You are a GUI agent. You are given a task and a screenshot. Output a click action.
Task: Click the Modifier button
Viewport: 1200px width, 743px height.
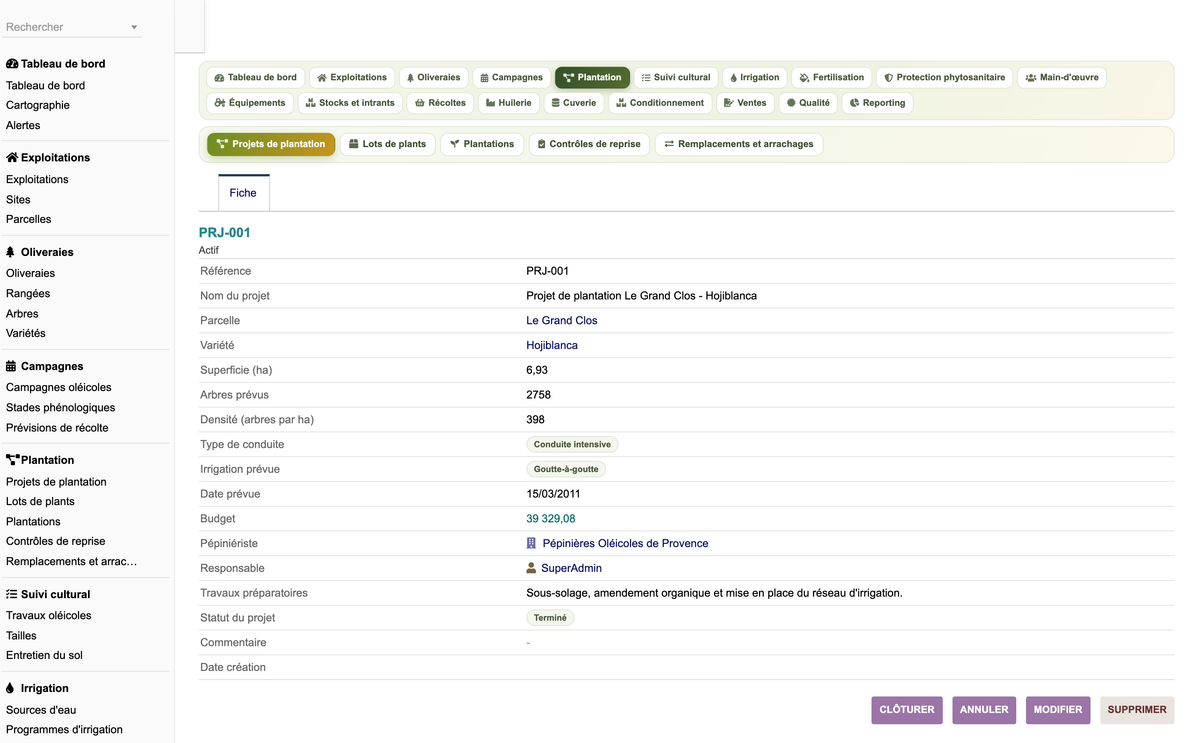coord(1058,710)
